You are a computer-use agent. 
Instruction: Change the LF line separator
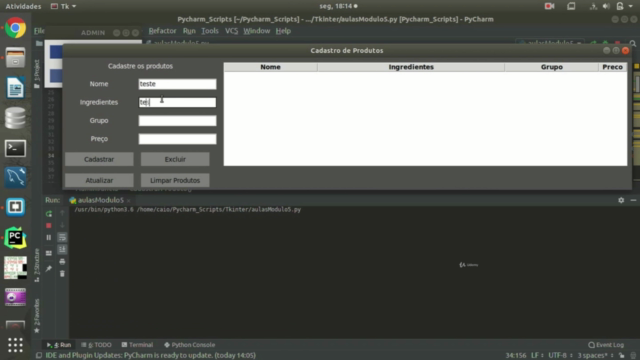point(537,355)
